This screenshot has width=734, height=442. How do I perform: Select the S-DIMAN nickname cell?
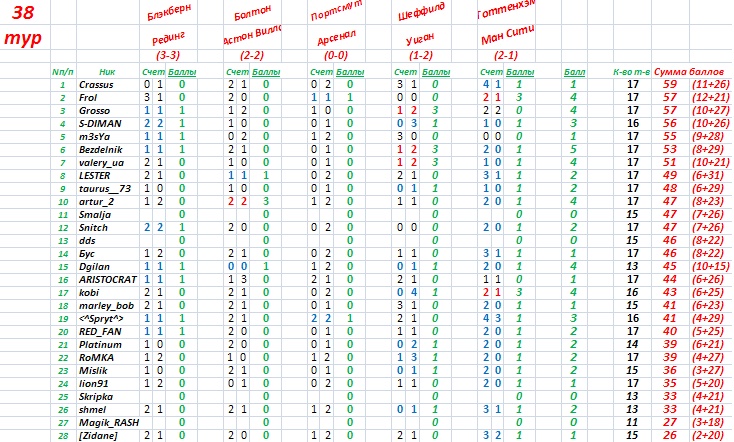coord(101,121)
